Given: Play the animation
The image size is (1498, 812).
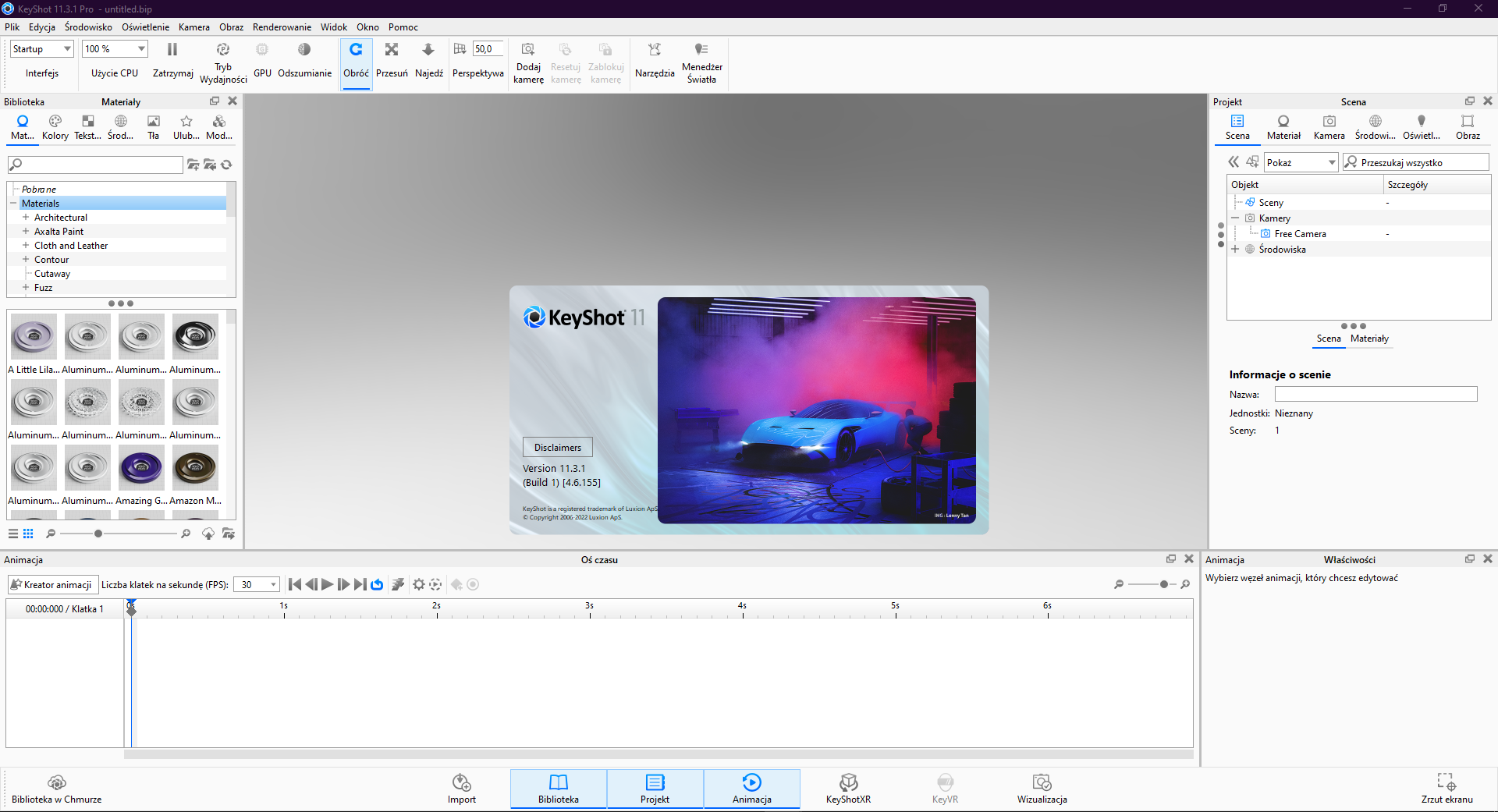Looking at the screenshot, I should click(x=327, y=584).
